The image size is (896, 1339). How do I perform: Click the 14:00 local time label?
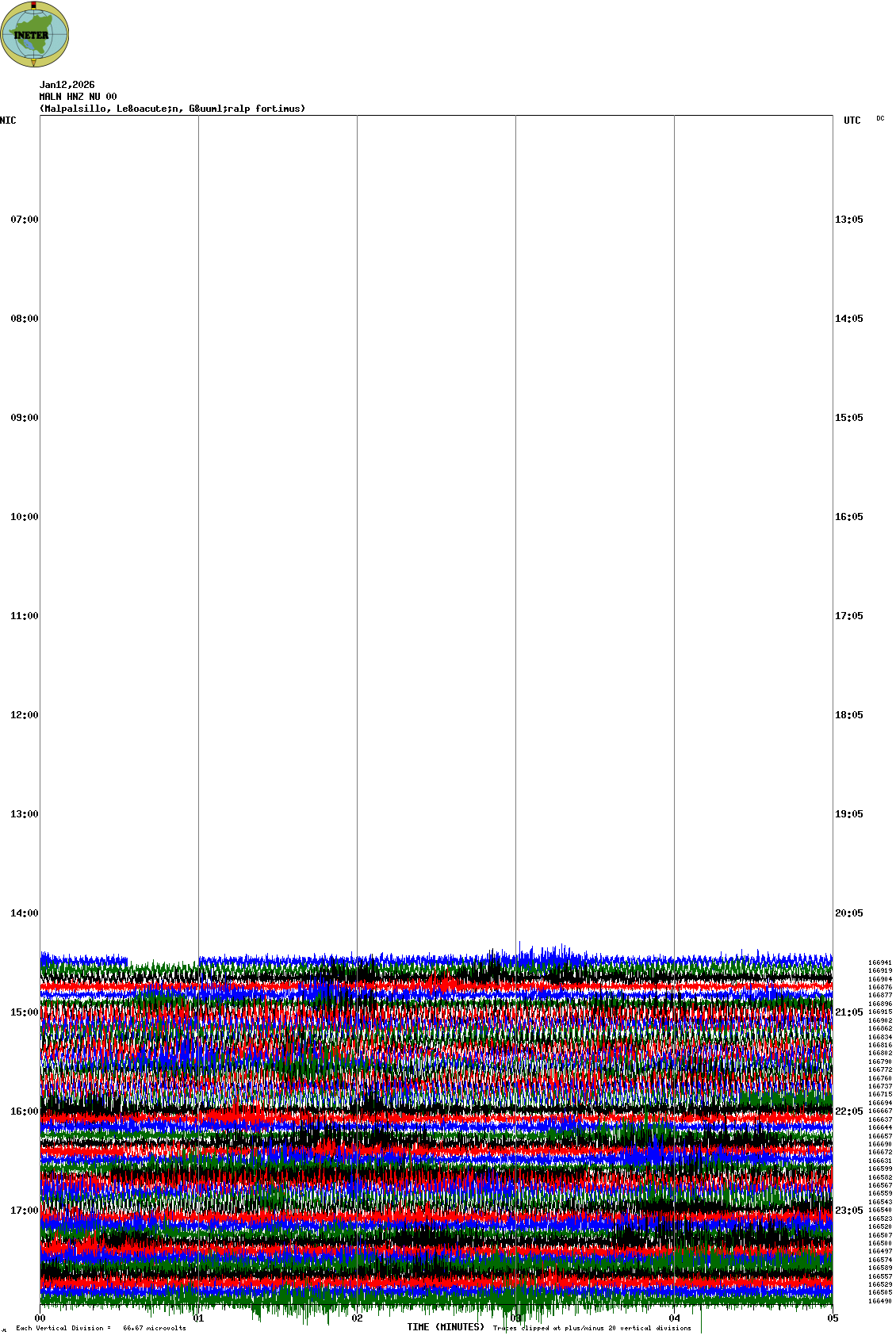point(24,913)
